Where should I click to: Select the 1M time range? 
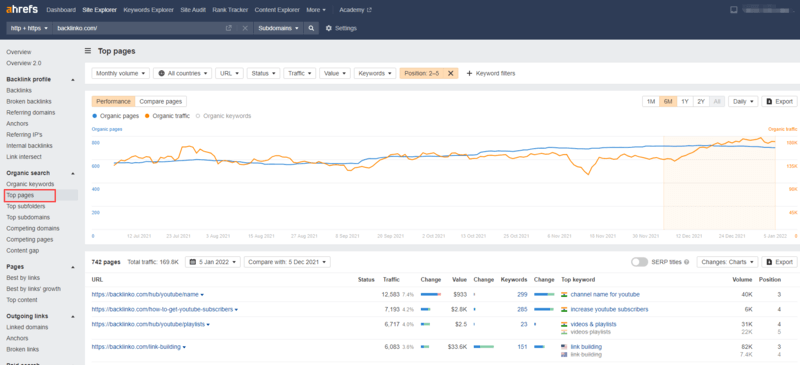[651, 102]
